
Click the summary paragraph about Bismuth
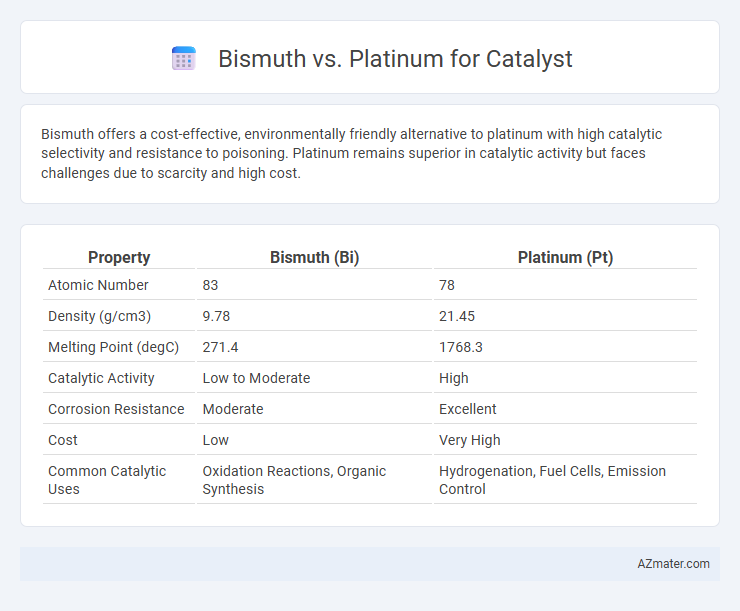pos(351,153)
